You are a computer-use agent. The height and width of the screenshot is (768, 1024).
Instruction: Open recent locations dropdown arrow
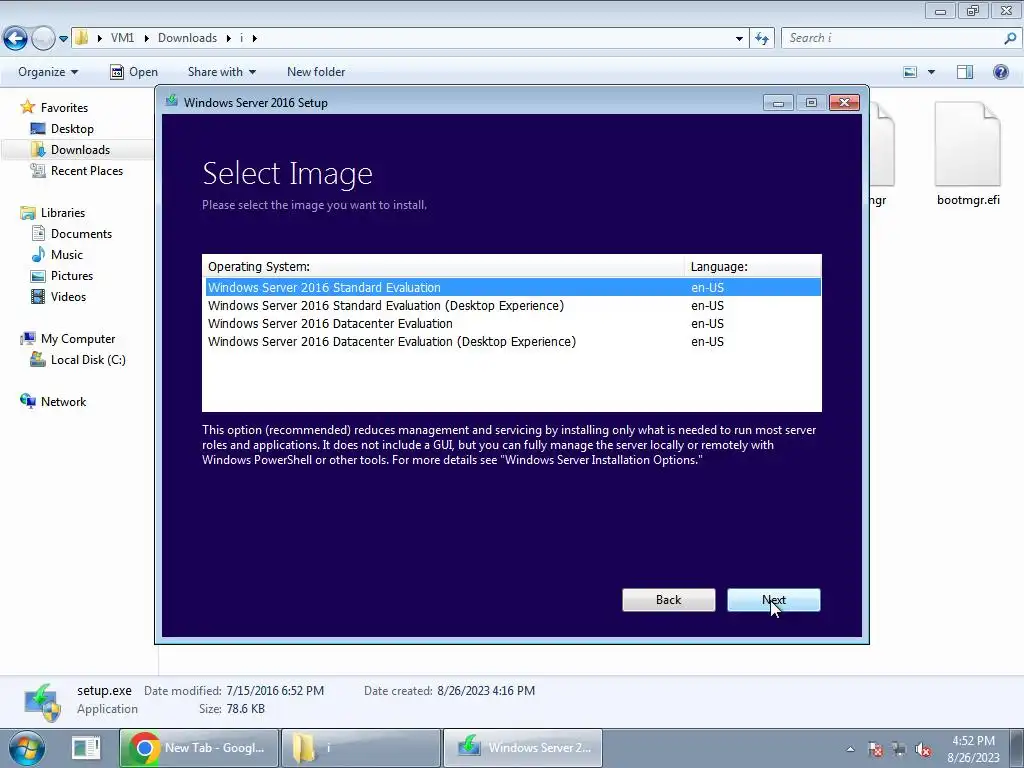(x=63, y=39)
